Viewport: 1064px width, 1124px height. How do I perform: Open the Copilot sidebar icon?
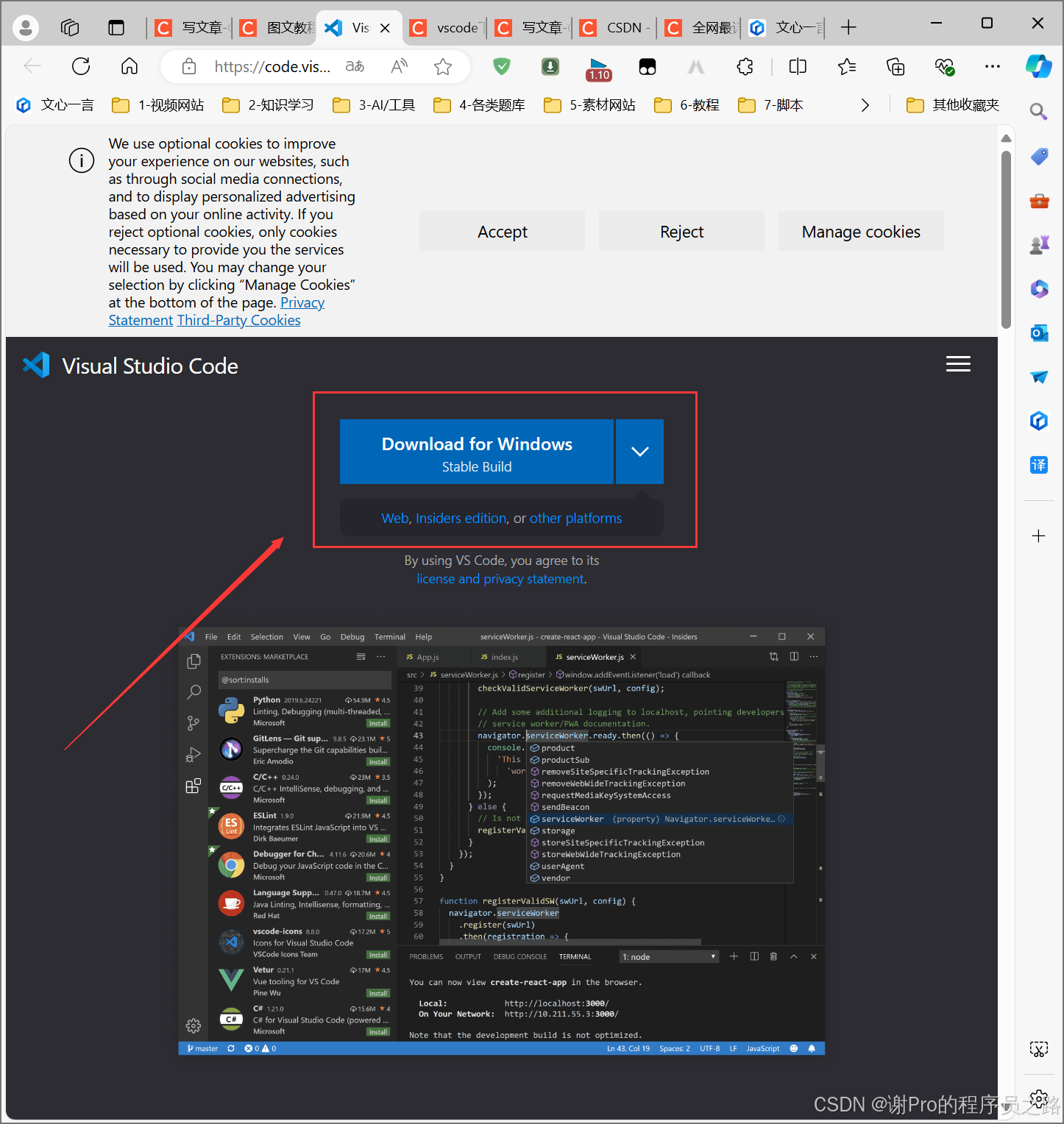coord(1039,66)
